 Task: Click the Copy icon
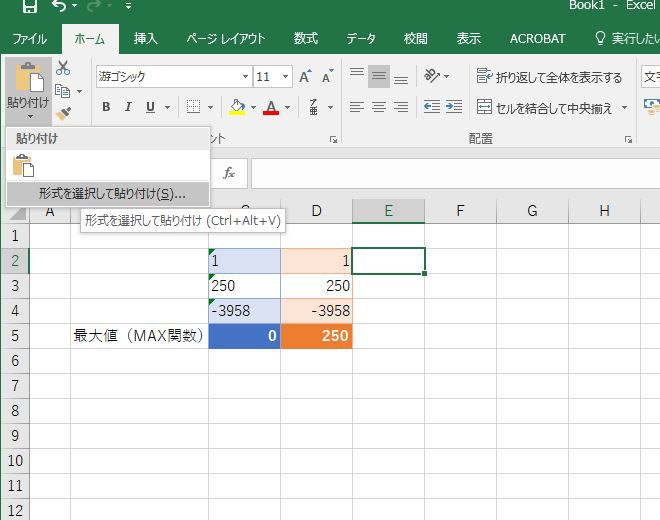(62, 91)
